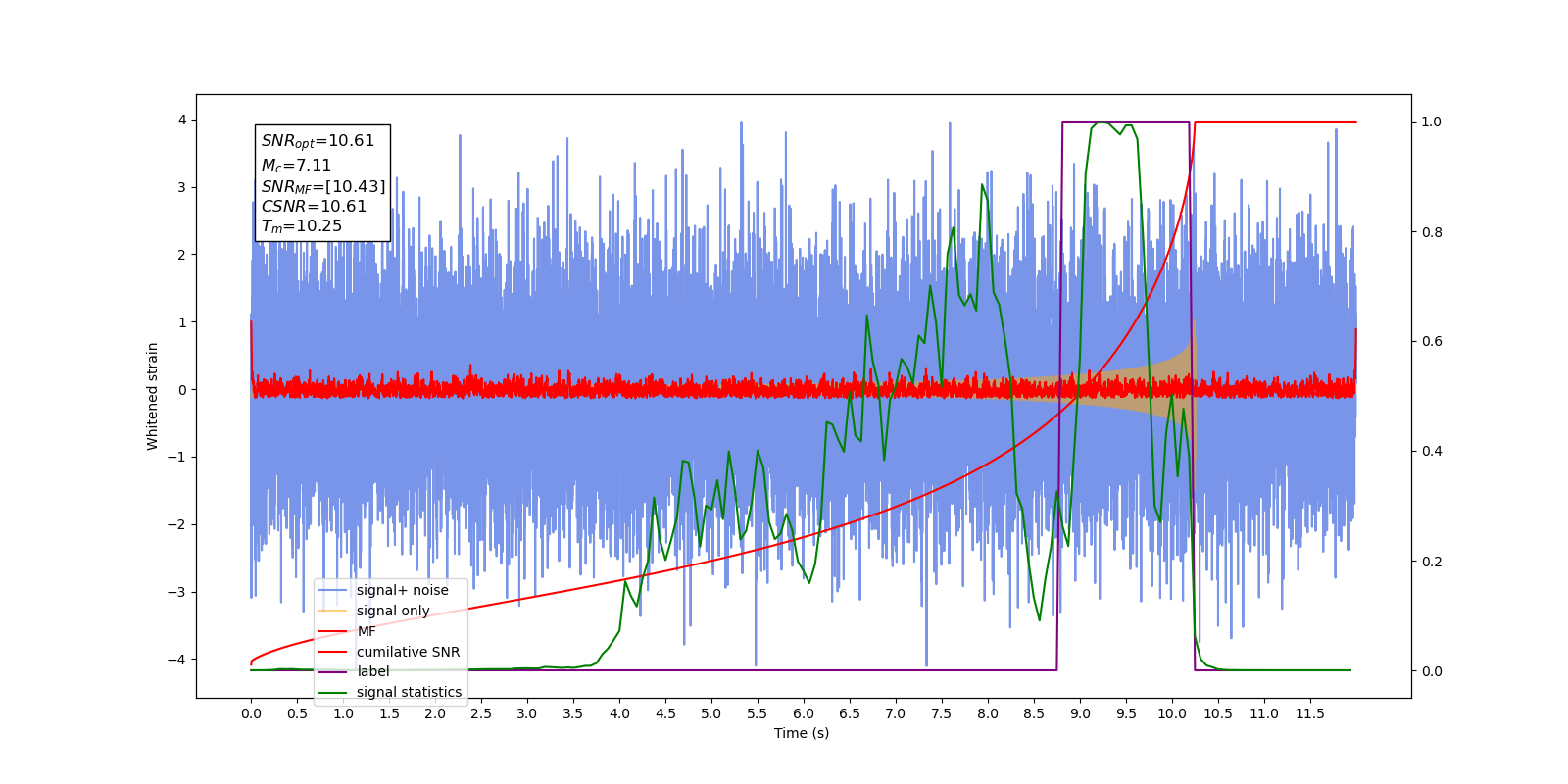
Task: Click x-axis tick label 0.0
Action: (251, 713)
